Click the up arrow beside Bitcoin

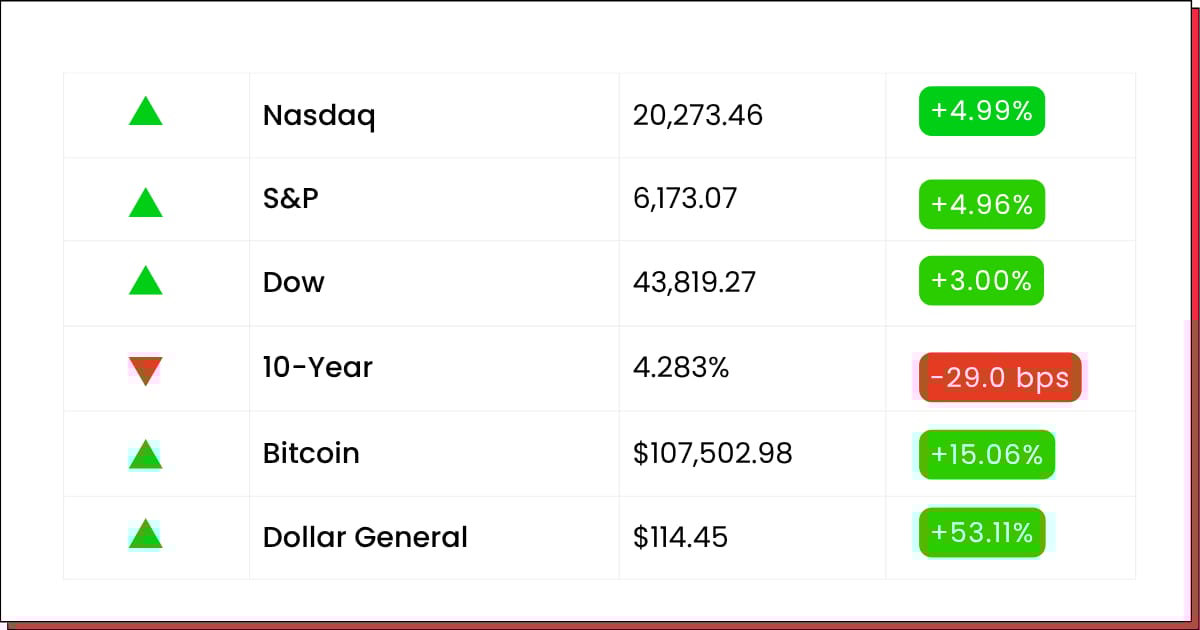pyautogui.click(x=145, y=454)
